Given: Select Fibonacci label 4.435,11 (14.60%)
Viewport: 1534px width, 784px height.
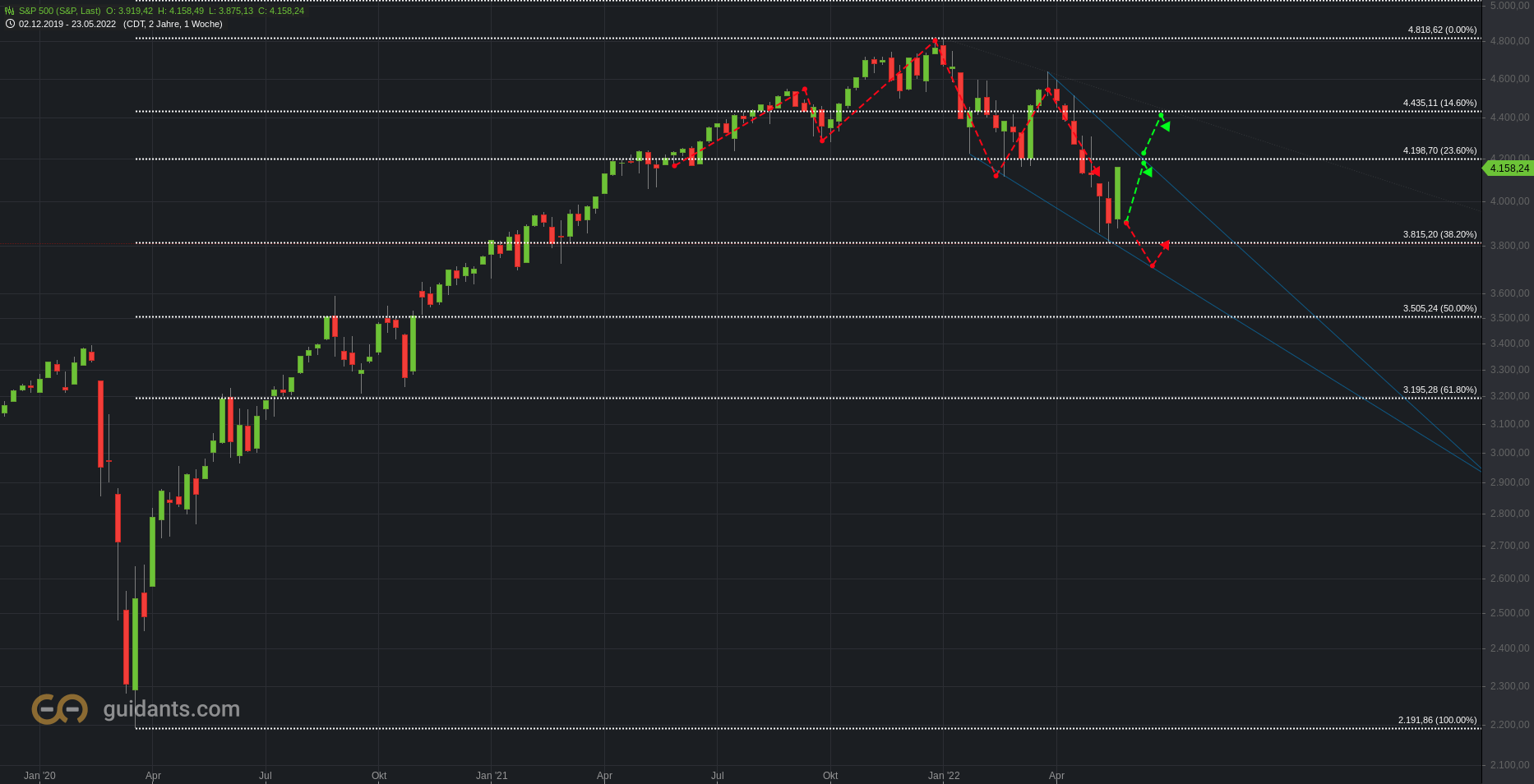Looking at the screenshot, I should coord(1439,103).
